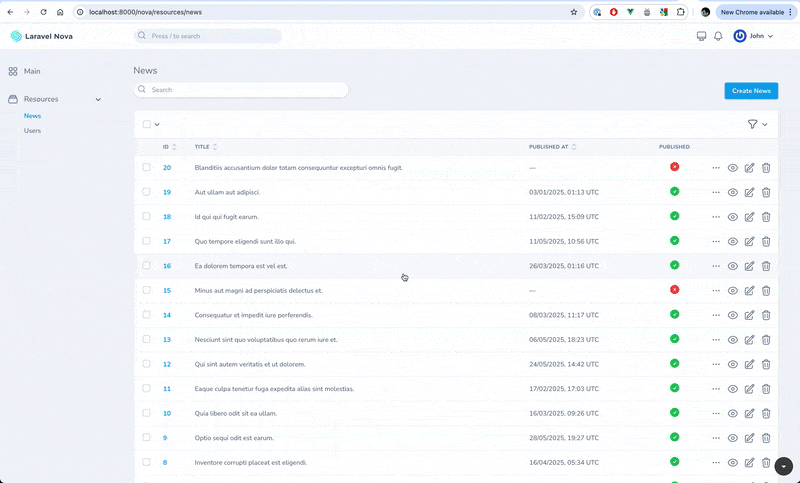The width and height of the screenshot is (800, 483).
Task: Open the John user menu dropdown
Action: point(753,36)
